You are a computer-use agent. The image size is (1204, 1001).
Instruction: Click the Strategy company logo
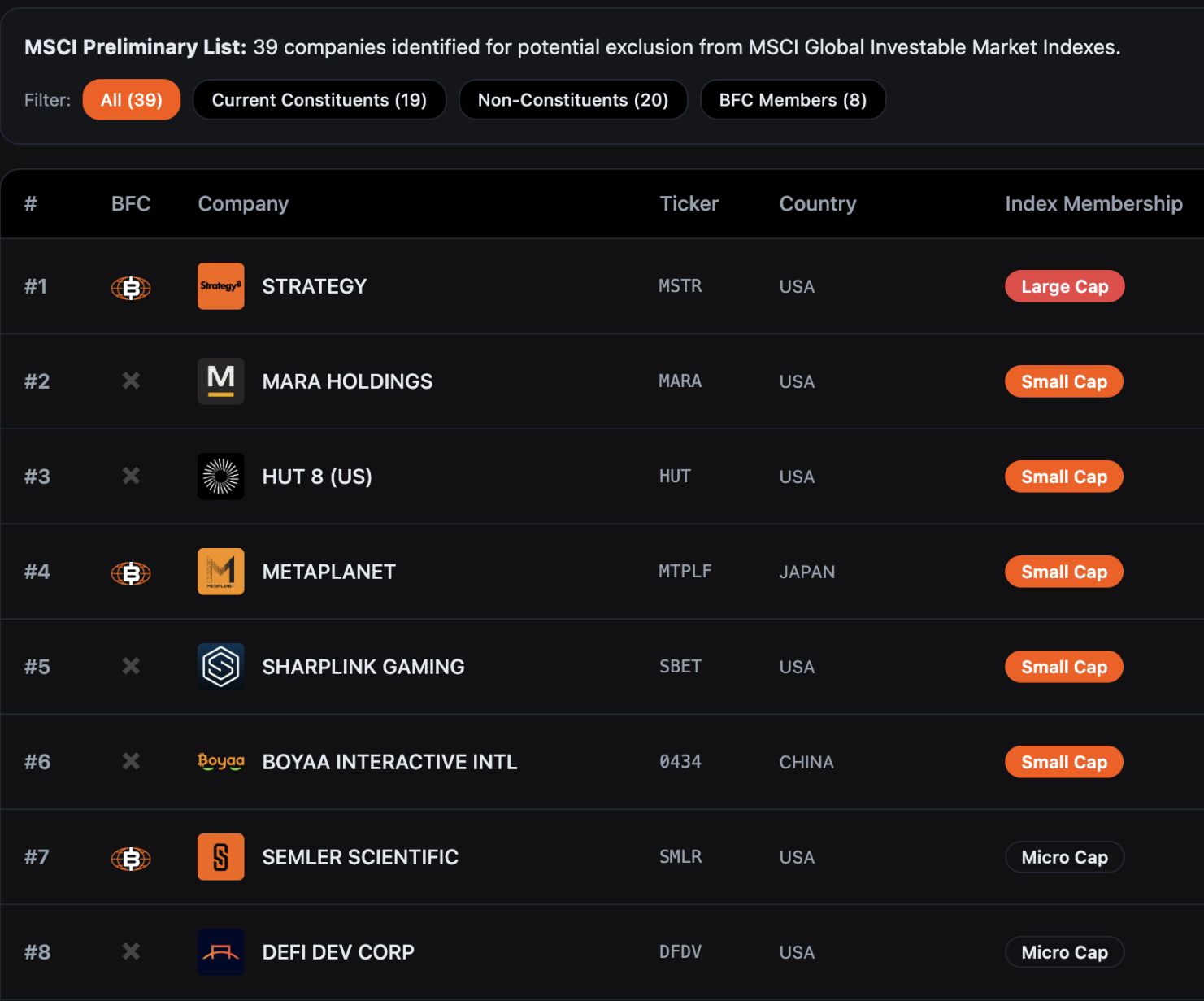(220, 286)
